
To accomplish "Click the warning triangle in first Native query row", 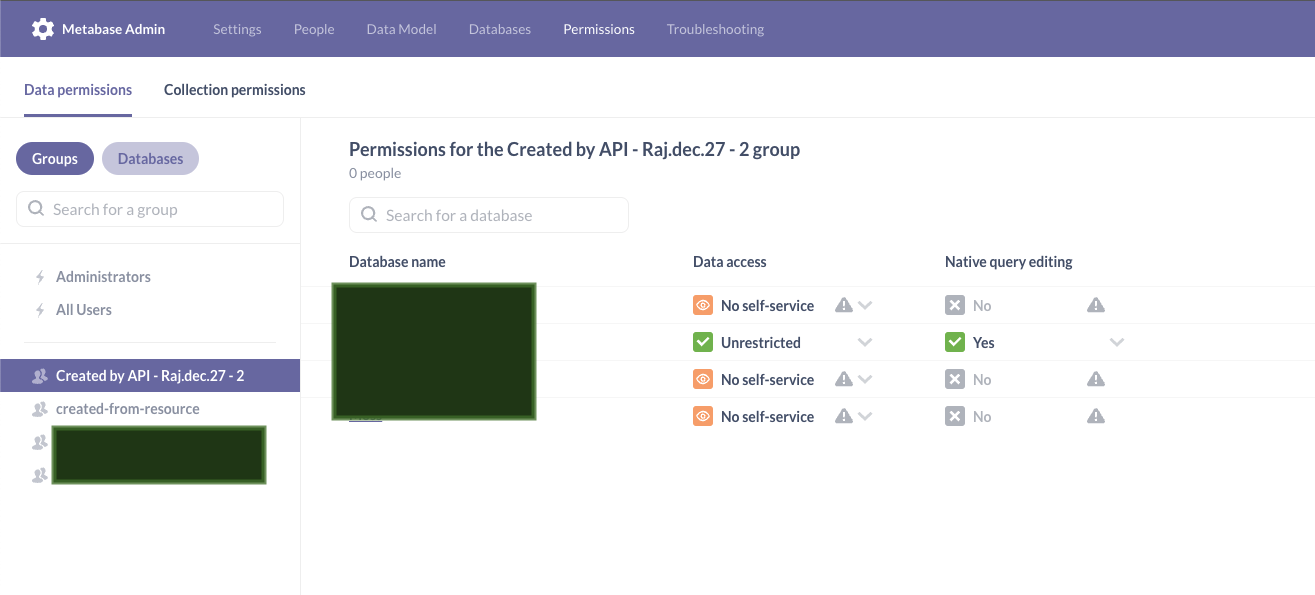I will pyautogui.click(x=1095, y=305).
